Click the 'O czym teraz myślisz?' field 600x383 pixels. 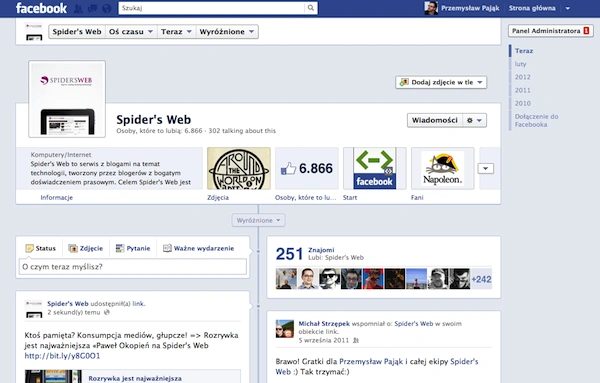point(133,267)
